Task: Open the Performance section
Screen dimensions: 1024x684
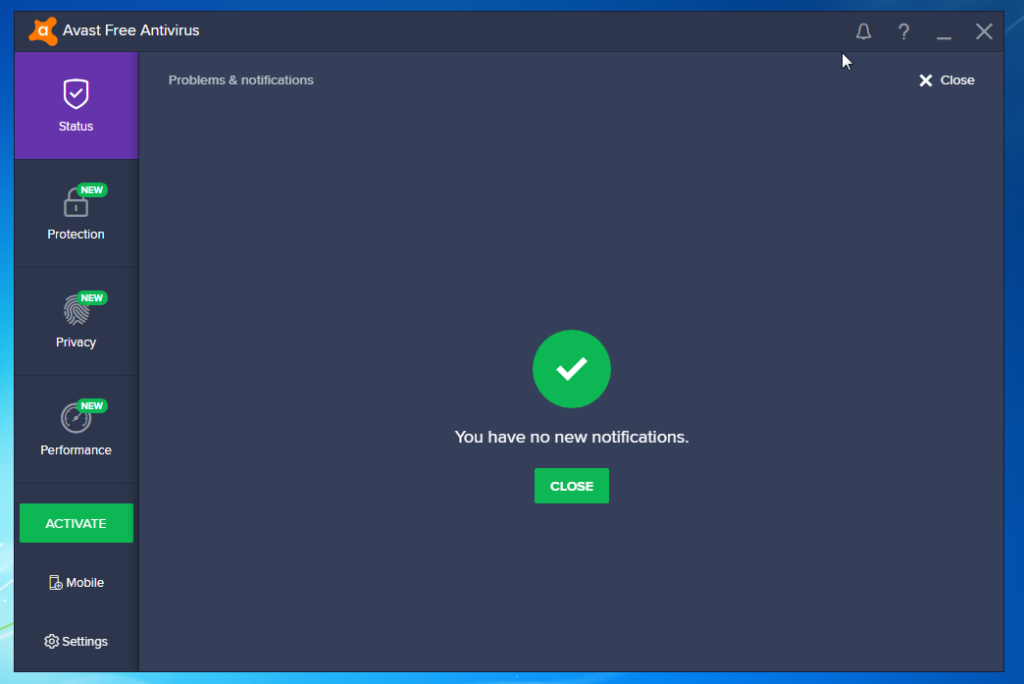Action: coord(76,429)
